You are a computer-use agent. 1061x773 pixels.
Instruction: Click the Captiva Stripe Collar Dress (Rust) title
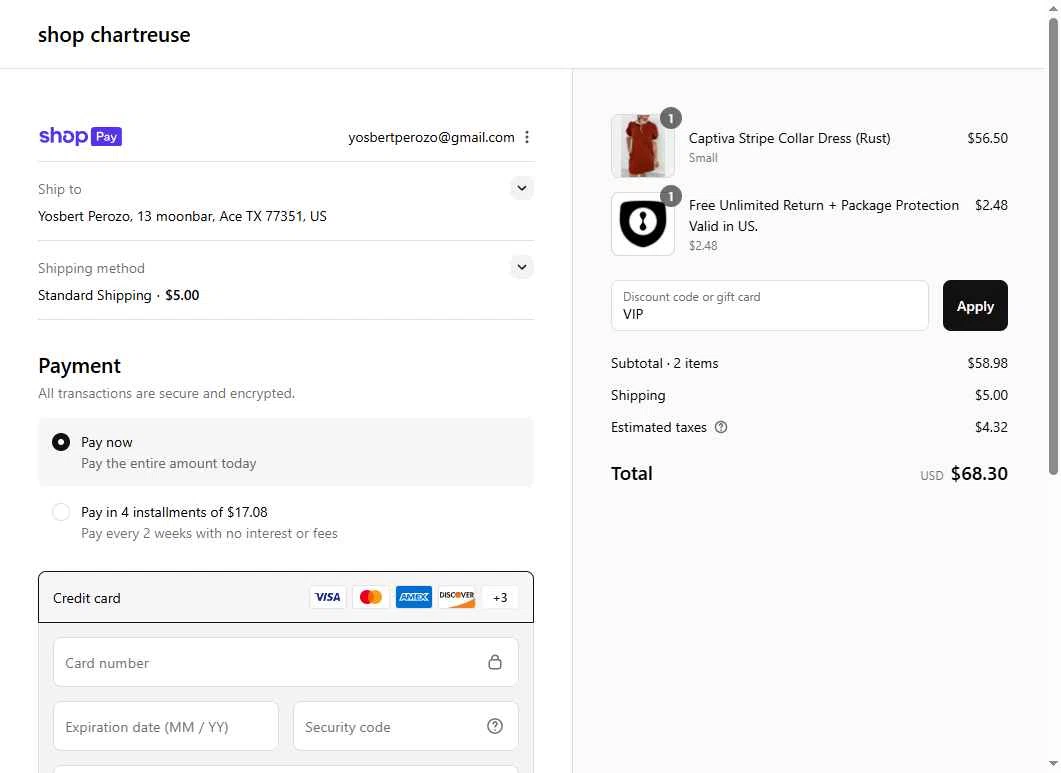[x=789, y=138]
